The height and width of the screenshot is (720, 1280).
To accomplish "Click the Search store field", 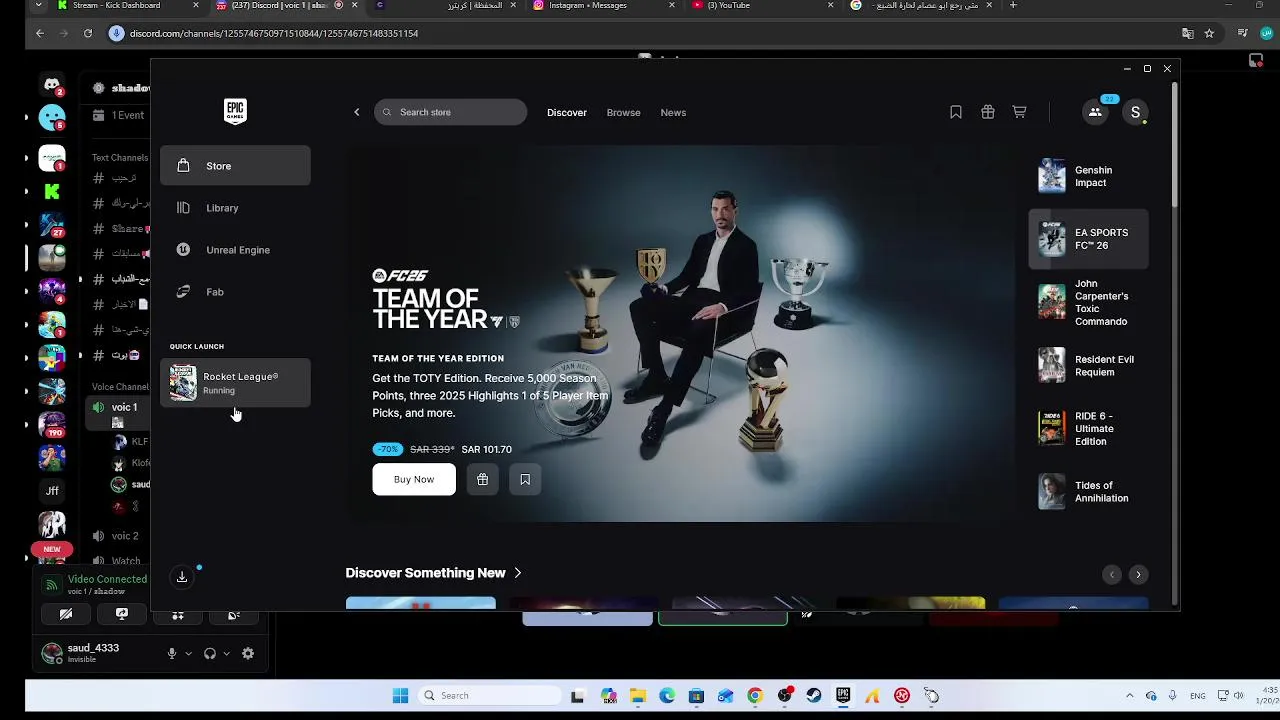I will (x=450, y=112).
